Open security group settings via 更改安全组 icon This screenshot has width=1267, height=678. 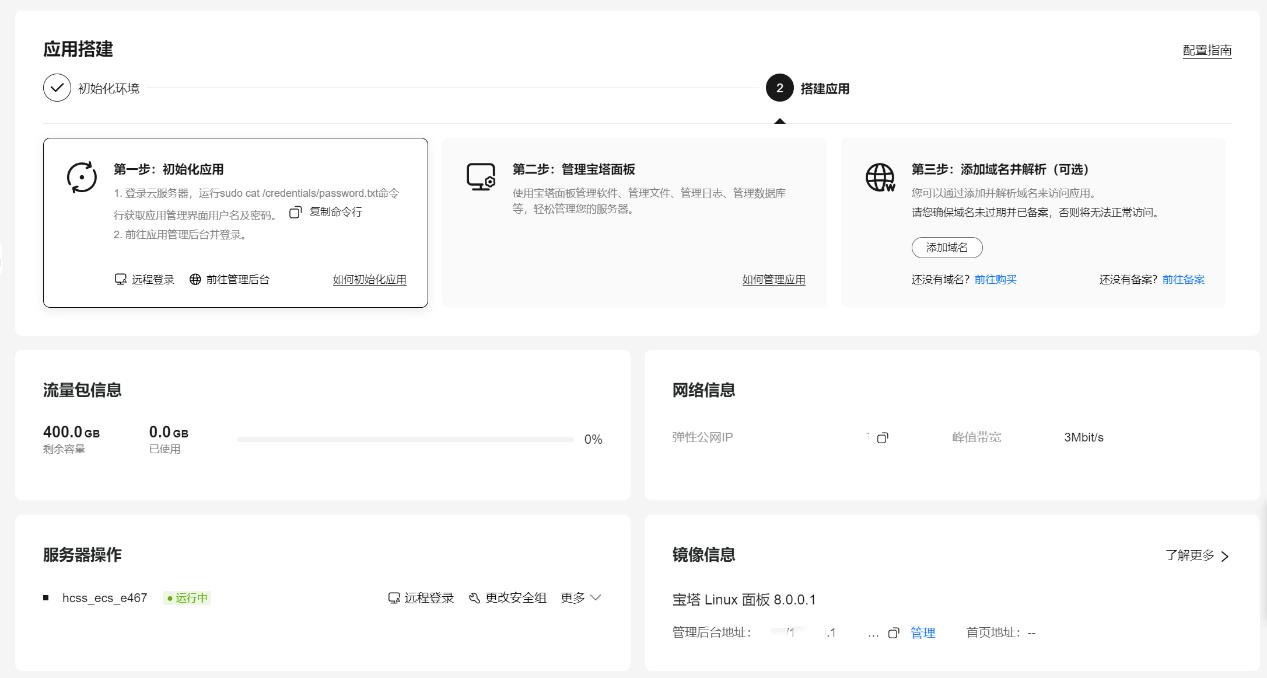[474, 597]
